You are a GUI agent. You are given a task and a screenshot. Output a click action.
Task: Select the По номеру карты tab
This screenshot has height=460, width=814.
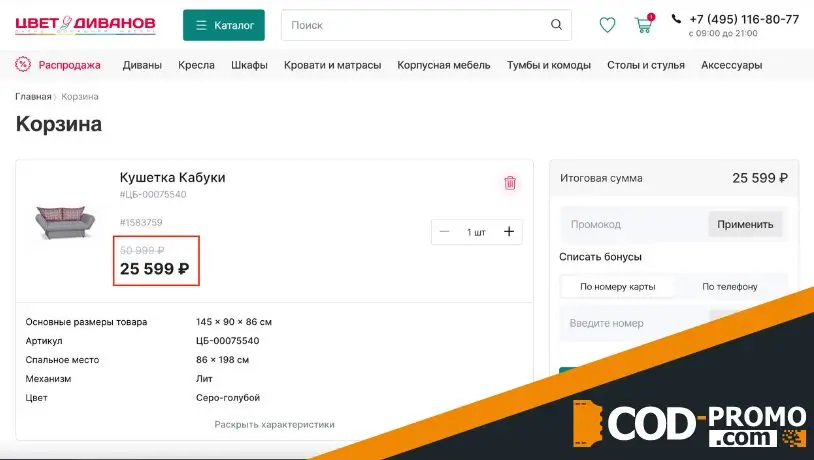tap(618, 287)
